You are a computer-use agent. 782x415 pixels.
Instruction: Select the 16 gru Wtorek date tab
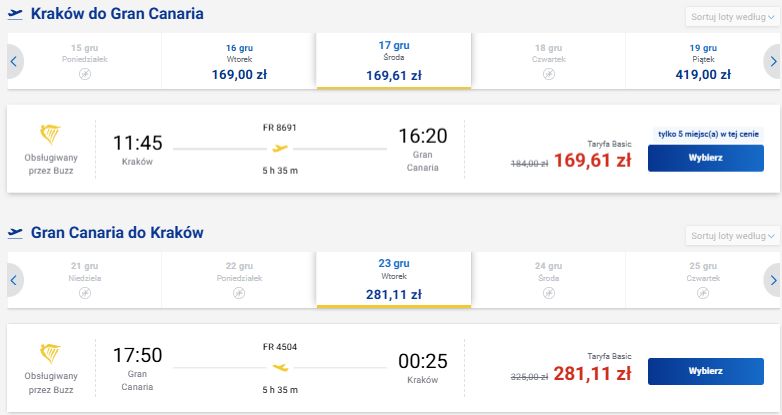[239, 61]
